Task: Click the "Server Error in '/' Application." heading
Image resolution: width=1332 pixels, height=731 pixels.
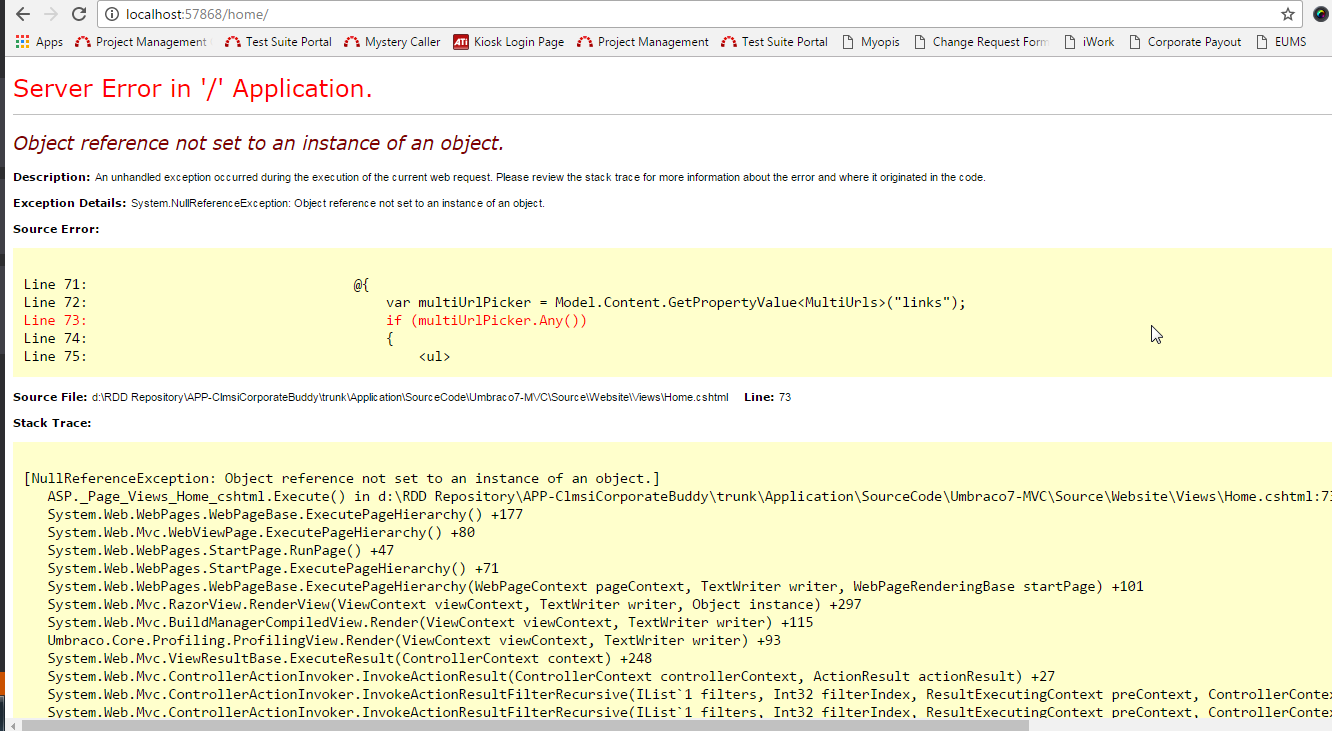Action: (x=193, y=89)
